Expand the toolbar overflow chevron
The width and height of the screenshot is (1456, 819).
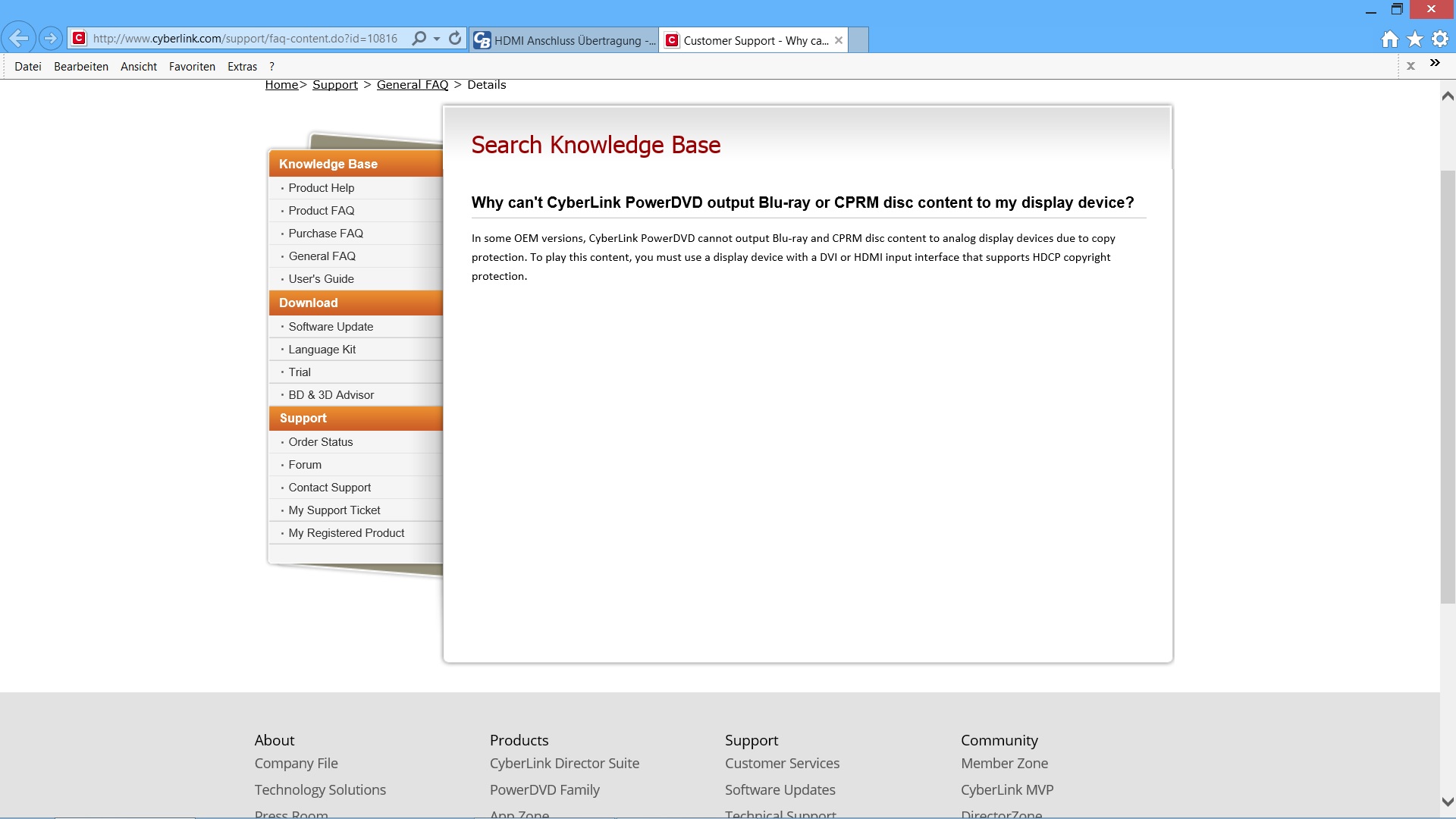(1435, 64)
